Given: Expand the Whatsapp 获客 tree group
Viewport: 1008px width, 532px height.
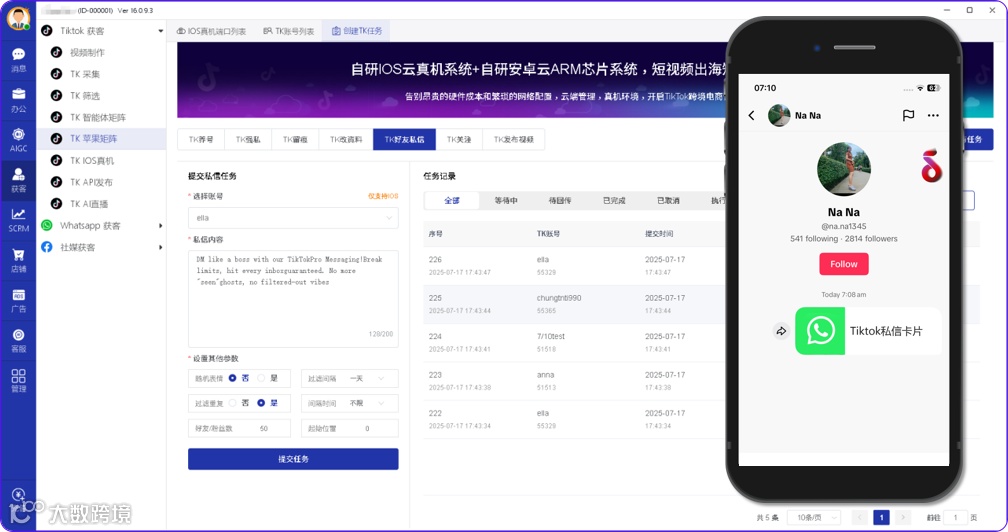Looking at the screenshot, I should pyautogui.click(x=161, y=226).
